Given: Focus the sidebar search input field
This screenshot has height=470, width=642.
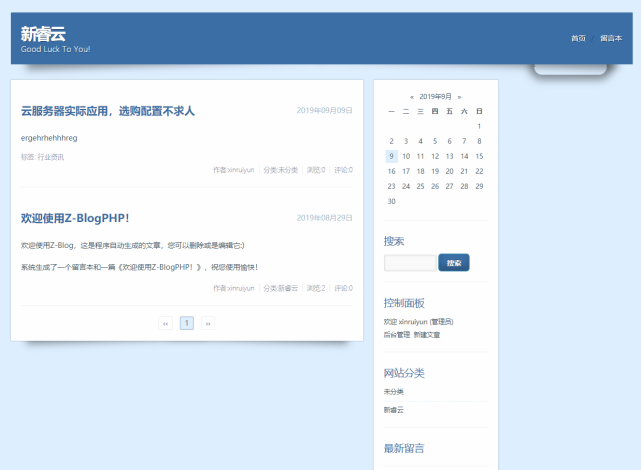Looking at the screenshot, I should 410,263.
